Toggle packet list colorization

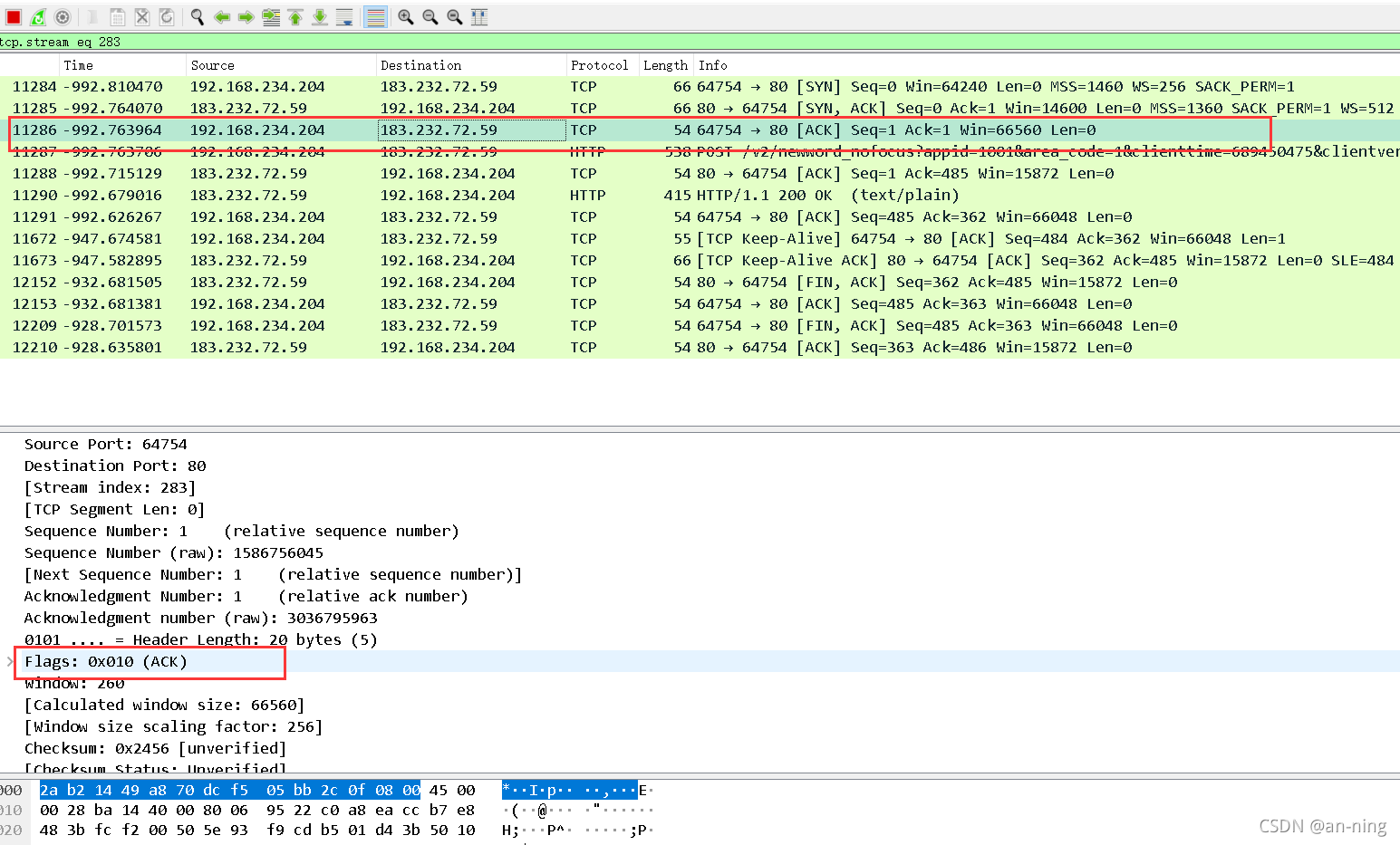pyautogui.click(x=375, y=17)
